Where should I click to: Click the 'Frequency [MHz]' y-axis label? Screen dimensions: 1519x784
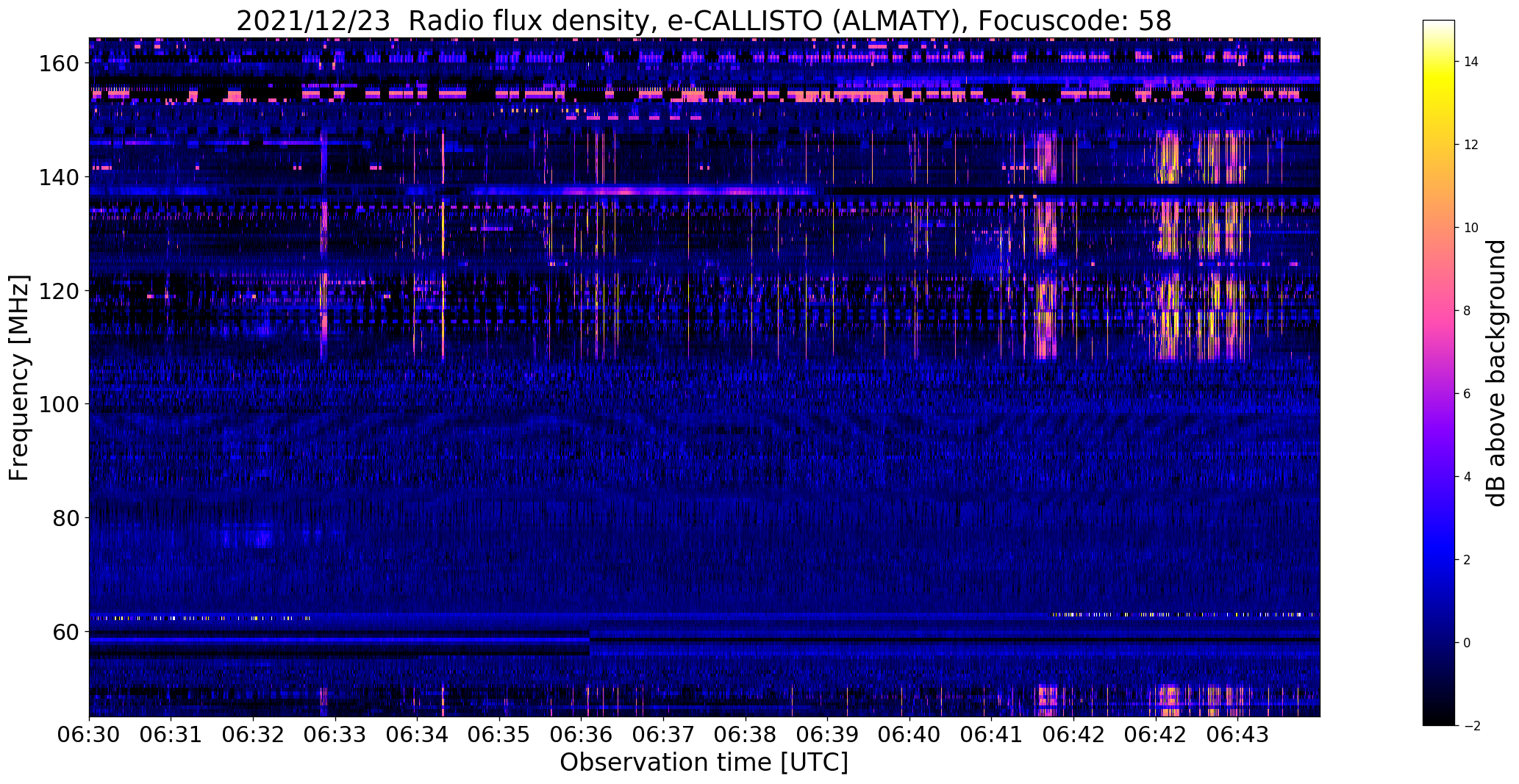[x=19, y=378]
